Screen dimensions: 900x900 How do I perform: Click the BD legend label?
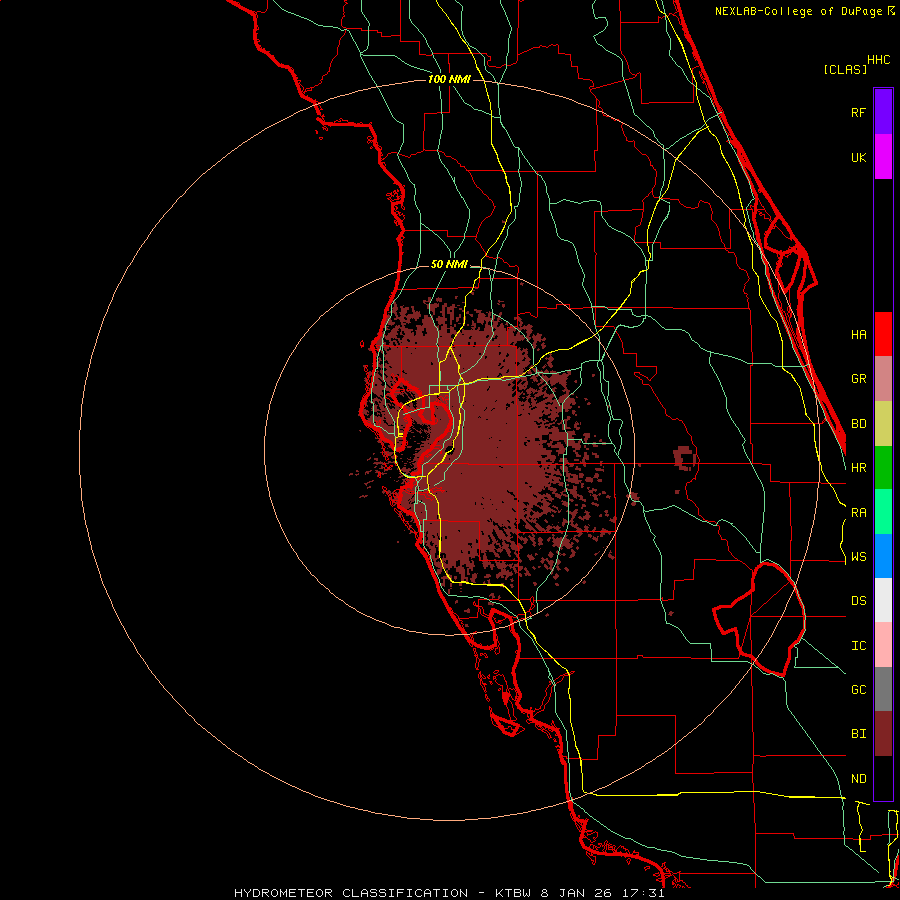[x=858, y=424]
